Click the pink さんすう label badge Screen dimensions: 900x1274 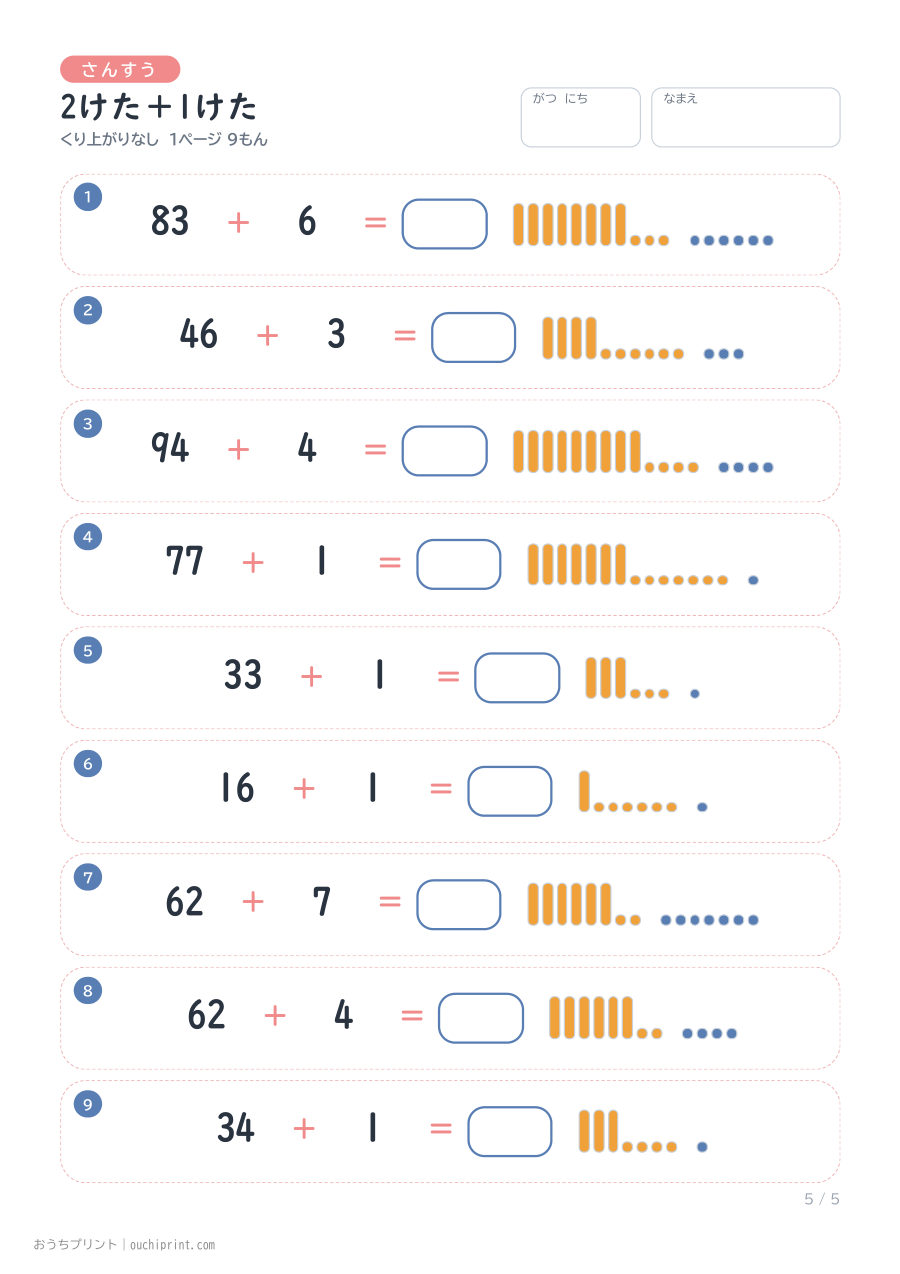[x=120, y=69]
